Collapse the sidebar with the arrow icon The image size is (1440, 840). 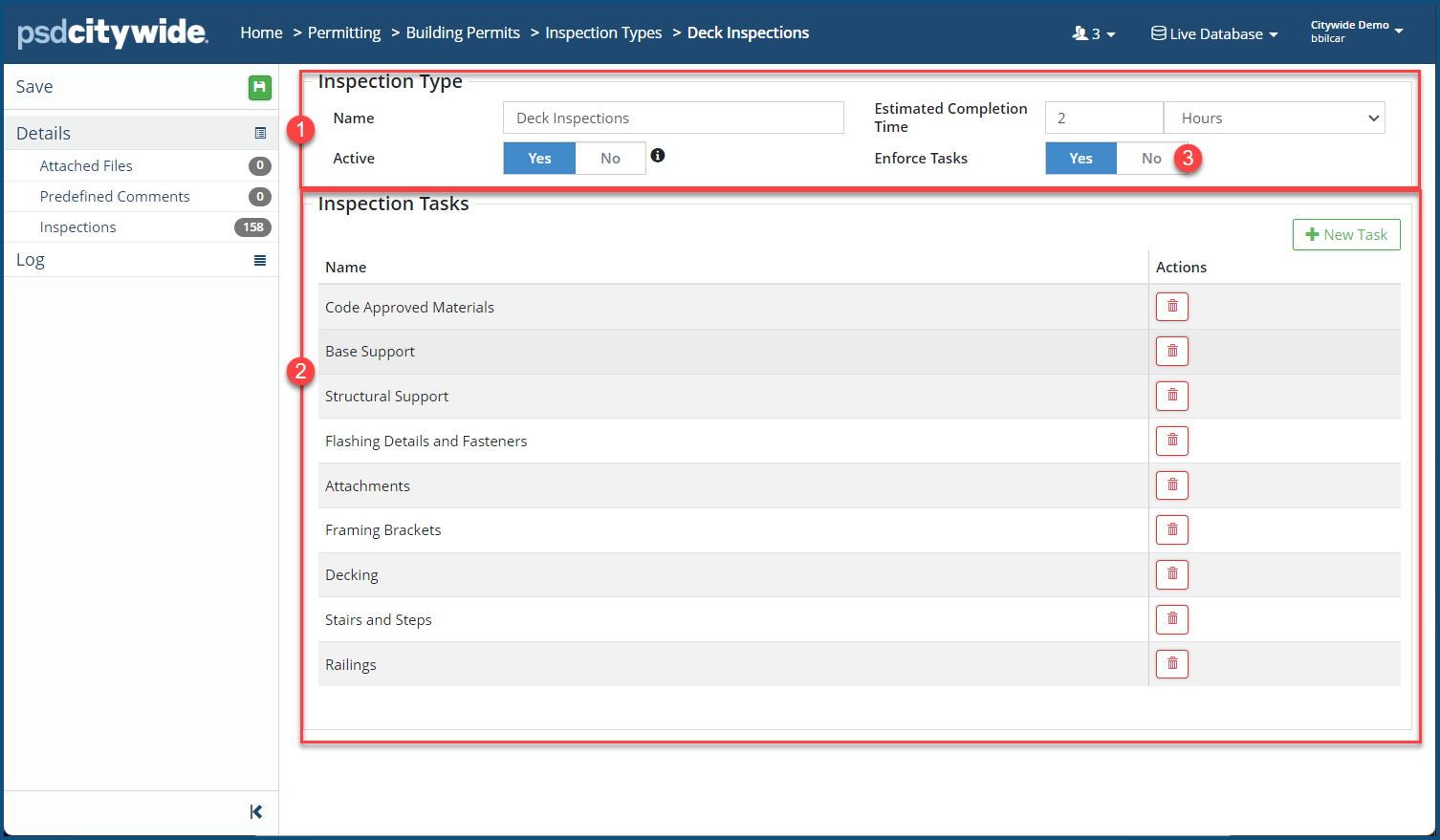pyautogui.click(x=255, y=811)
